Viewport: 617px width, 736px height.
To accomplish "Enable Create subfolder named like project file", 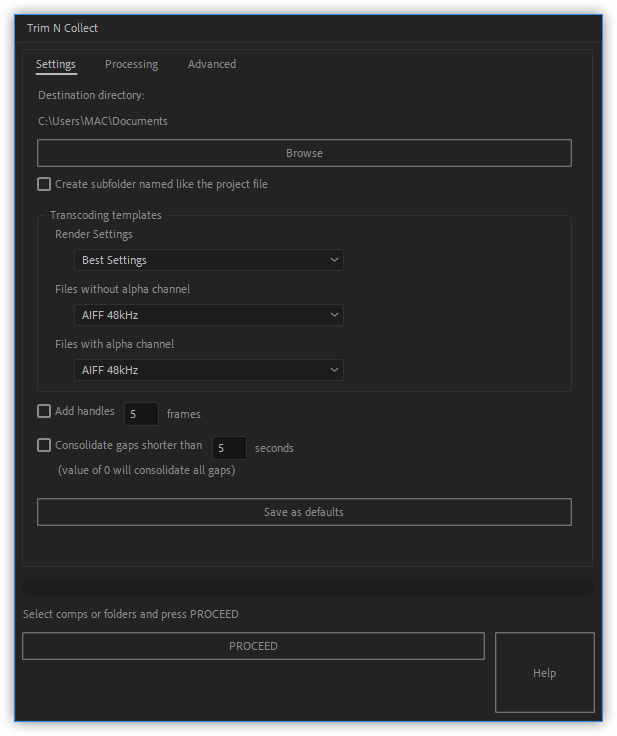I will (x=44, y=184).
